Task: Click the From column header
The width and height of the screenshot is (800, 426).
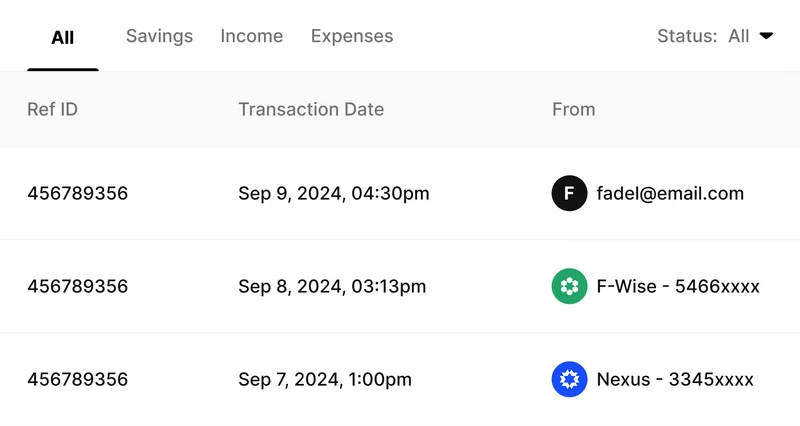Action: coord(573,109)
